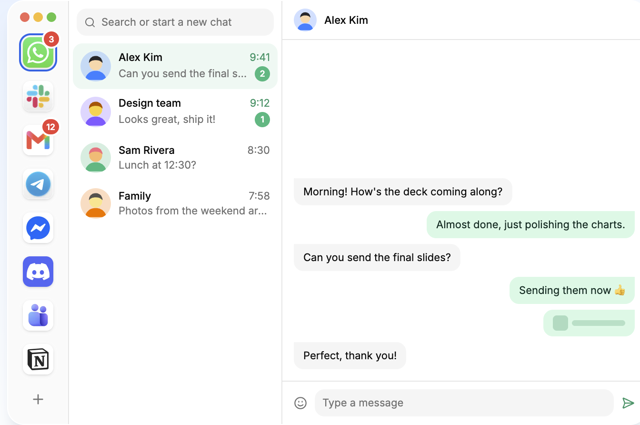This screenshot has height=425, width=640.
Task: Click the search magnifier icon
Action: coord(90,22)
